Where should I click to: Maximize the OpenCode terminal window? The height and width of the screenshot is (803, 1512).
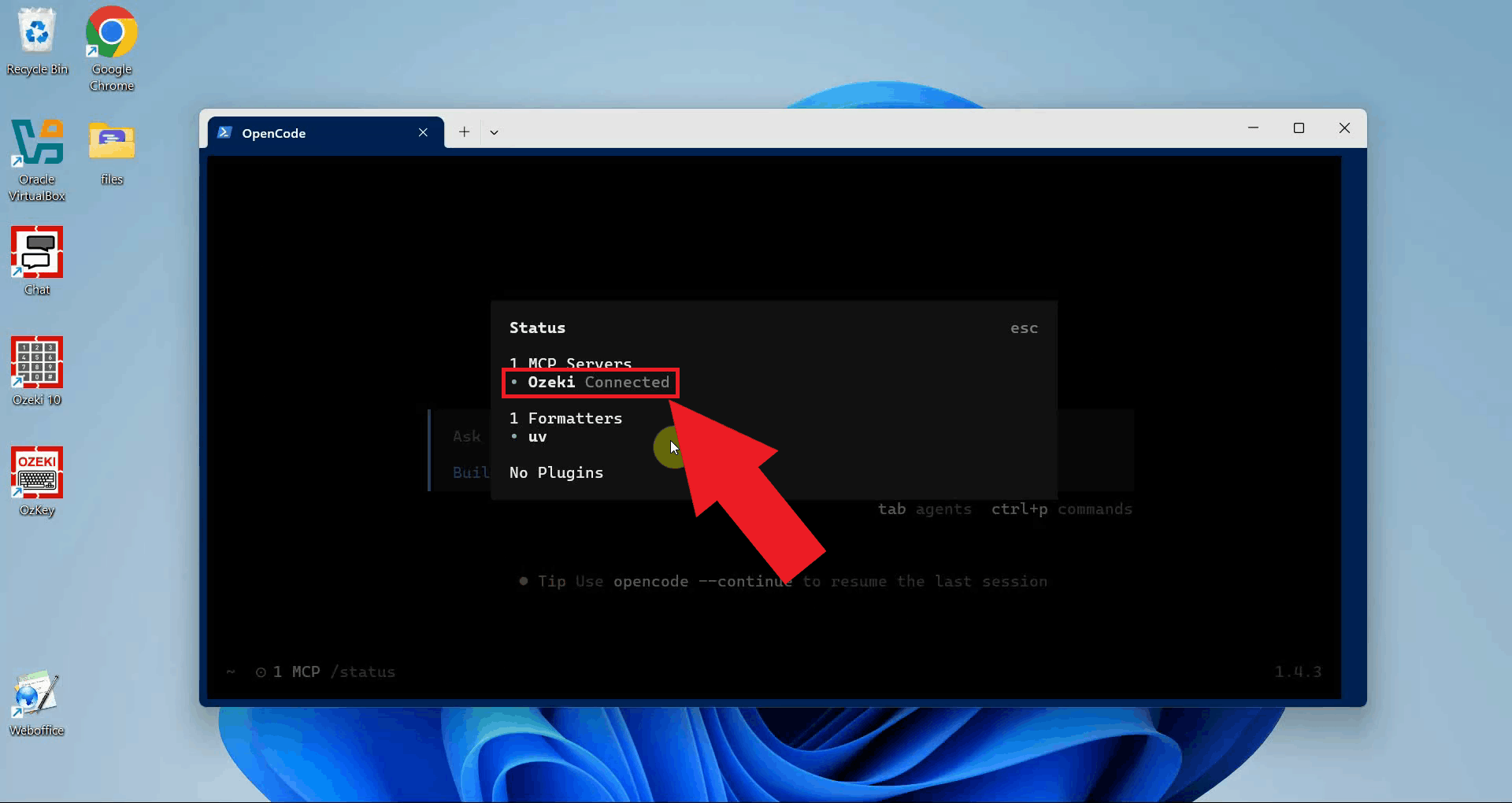pyautogui.click(x=1299, y=128)
